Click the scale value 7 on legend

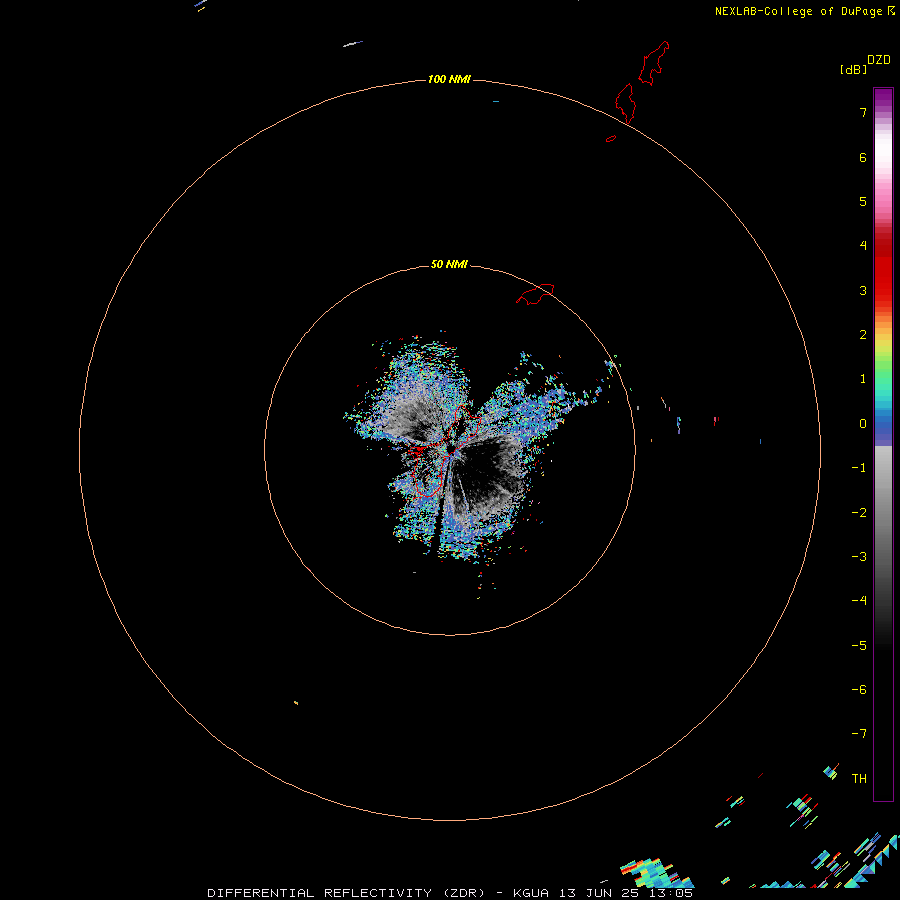coord(863,112)
